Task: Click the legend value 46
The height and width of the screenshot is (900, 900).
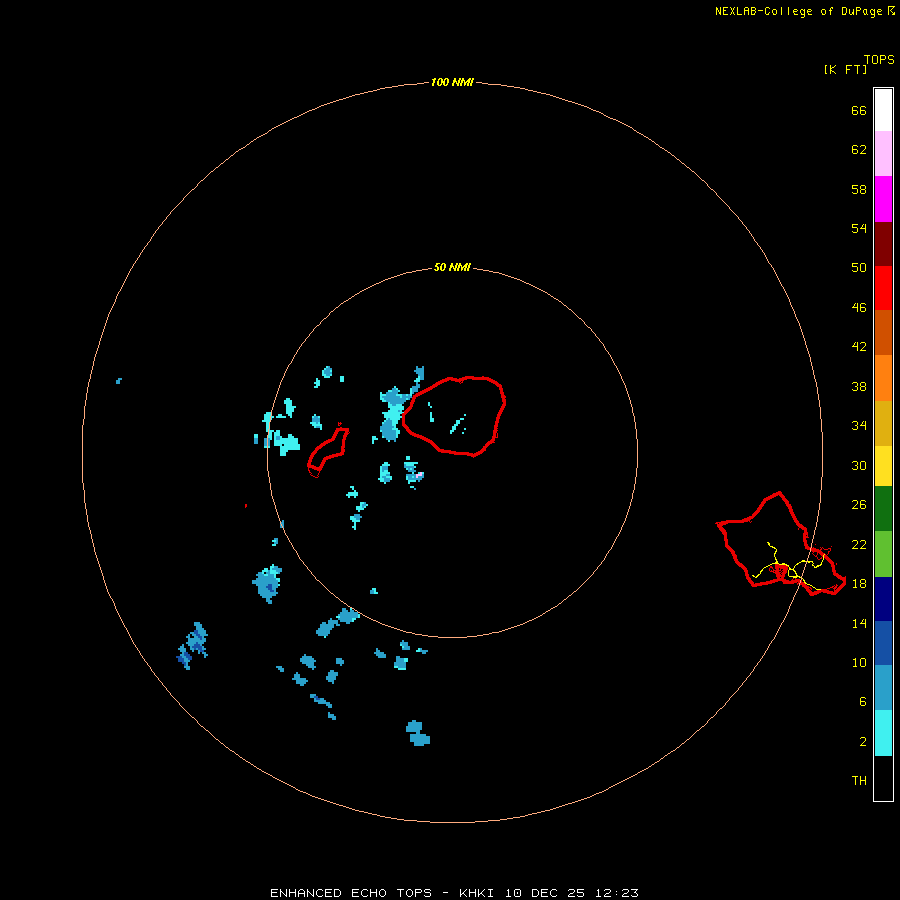Action: coord(859,307)
